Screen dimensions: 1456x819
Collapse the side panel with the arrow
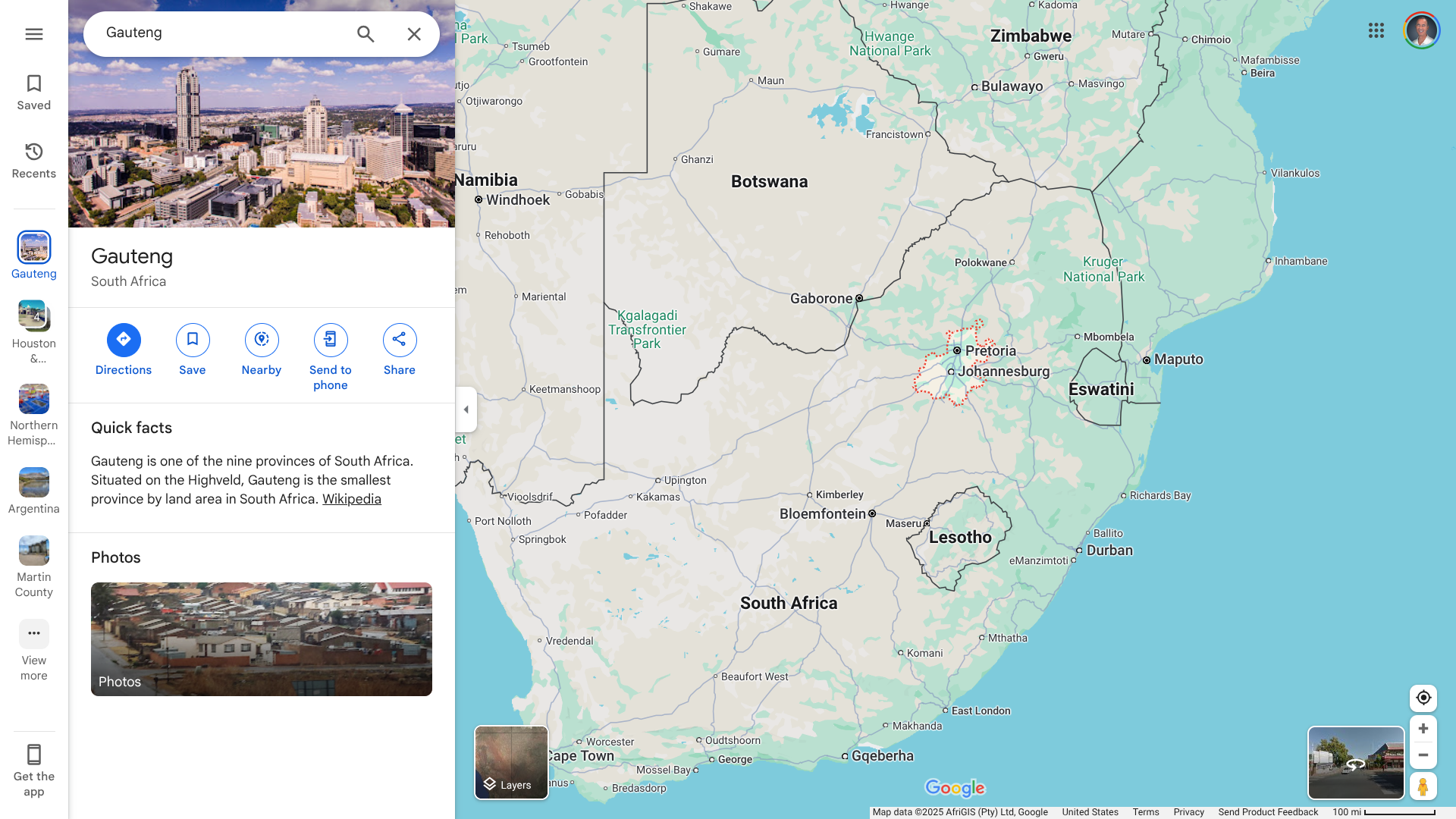[x=466, y=409]
